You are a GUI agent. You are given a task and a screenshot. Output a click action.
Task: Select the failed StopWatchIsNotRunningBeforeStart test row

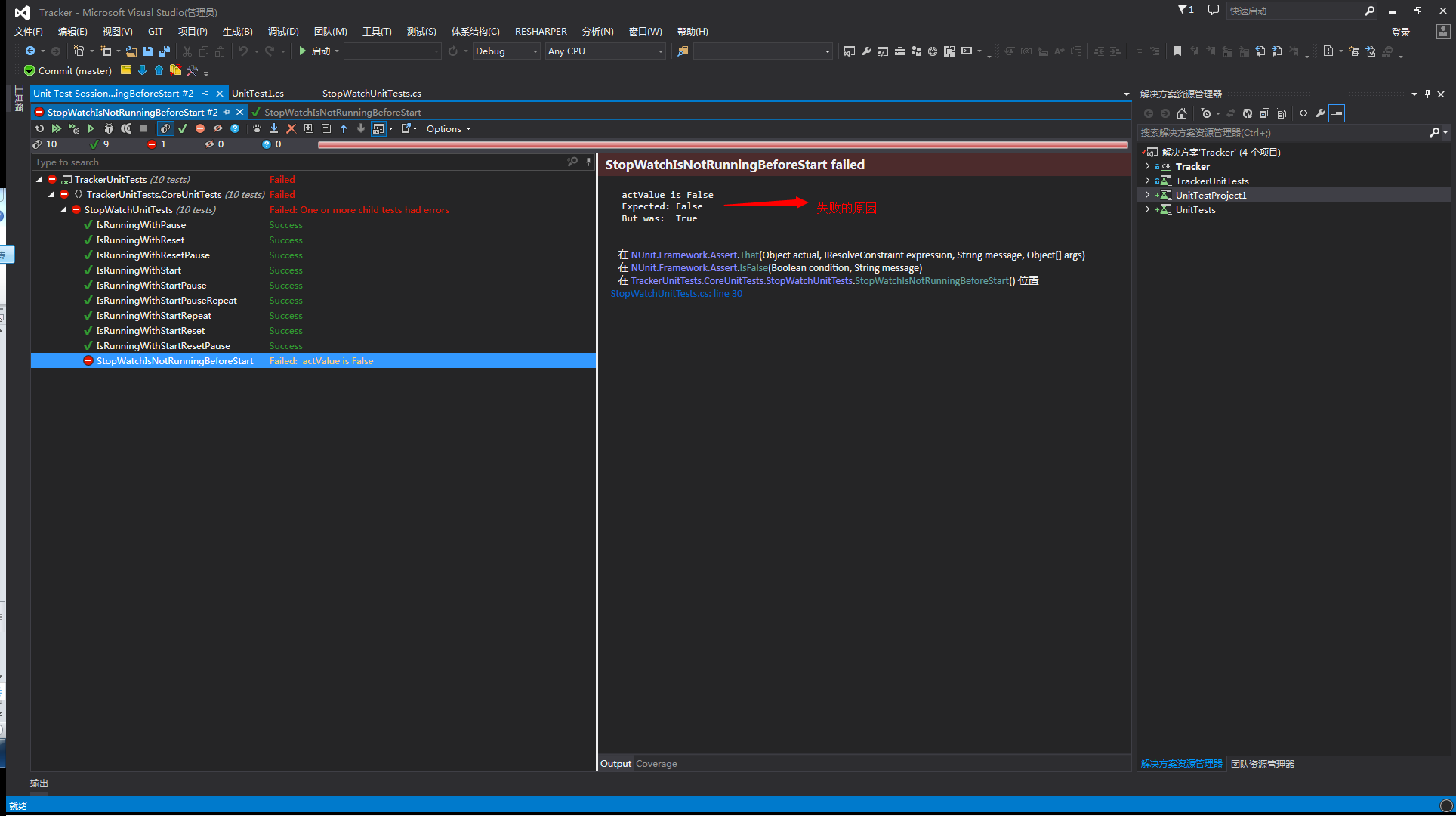313,361
